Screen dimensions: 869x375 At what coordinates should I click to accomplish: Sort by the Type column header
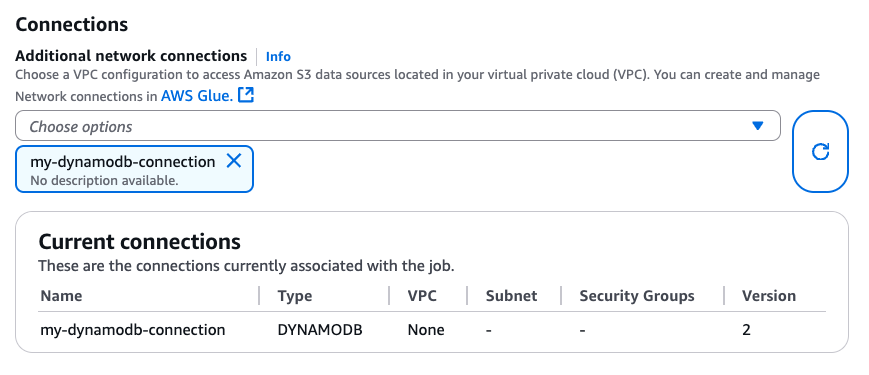pos(295,296)
